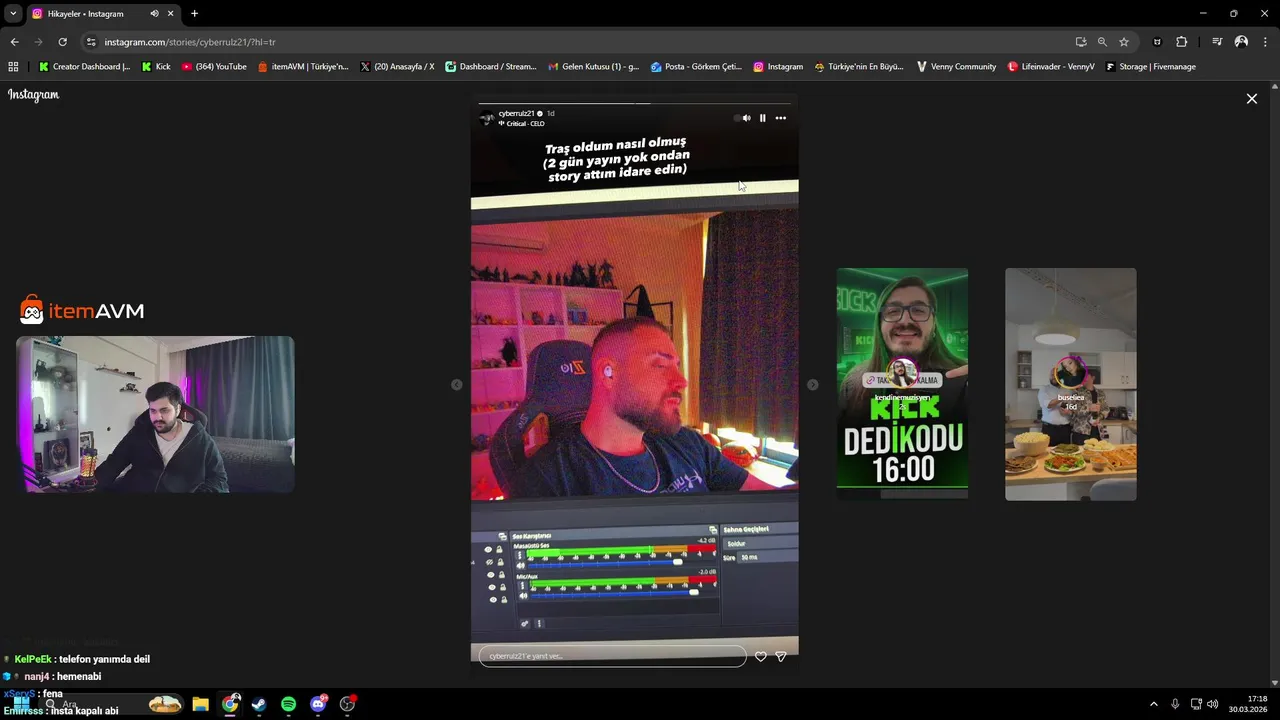This screenshot has width=1280, height=720.
Task: Go to the previous story arrow
Action: tap(457, 385)
